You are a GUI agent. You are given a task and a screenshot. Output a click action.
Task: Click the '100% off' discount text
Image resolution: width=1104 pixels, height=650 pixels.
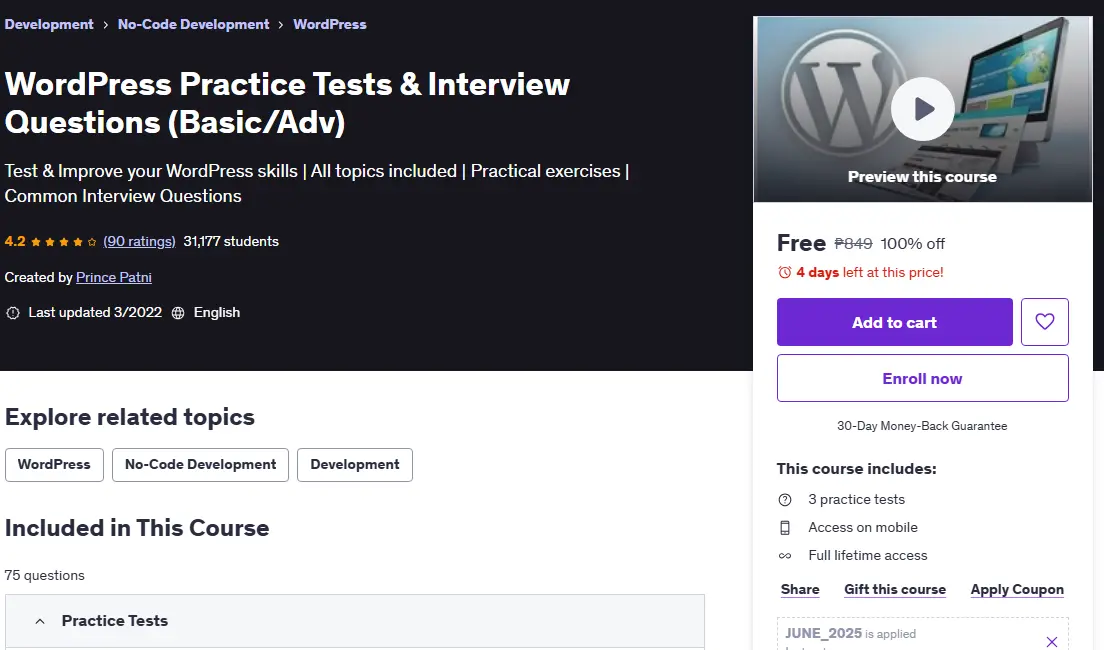(912, 244)
